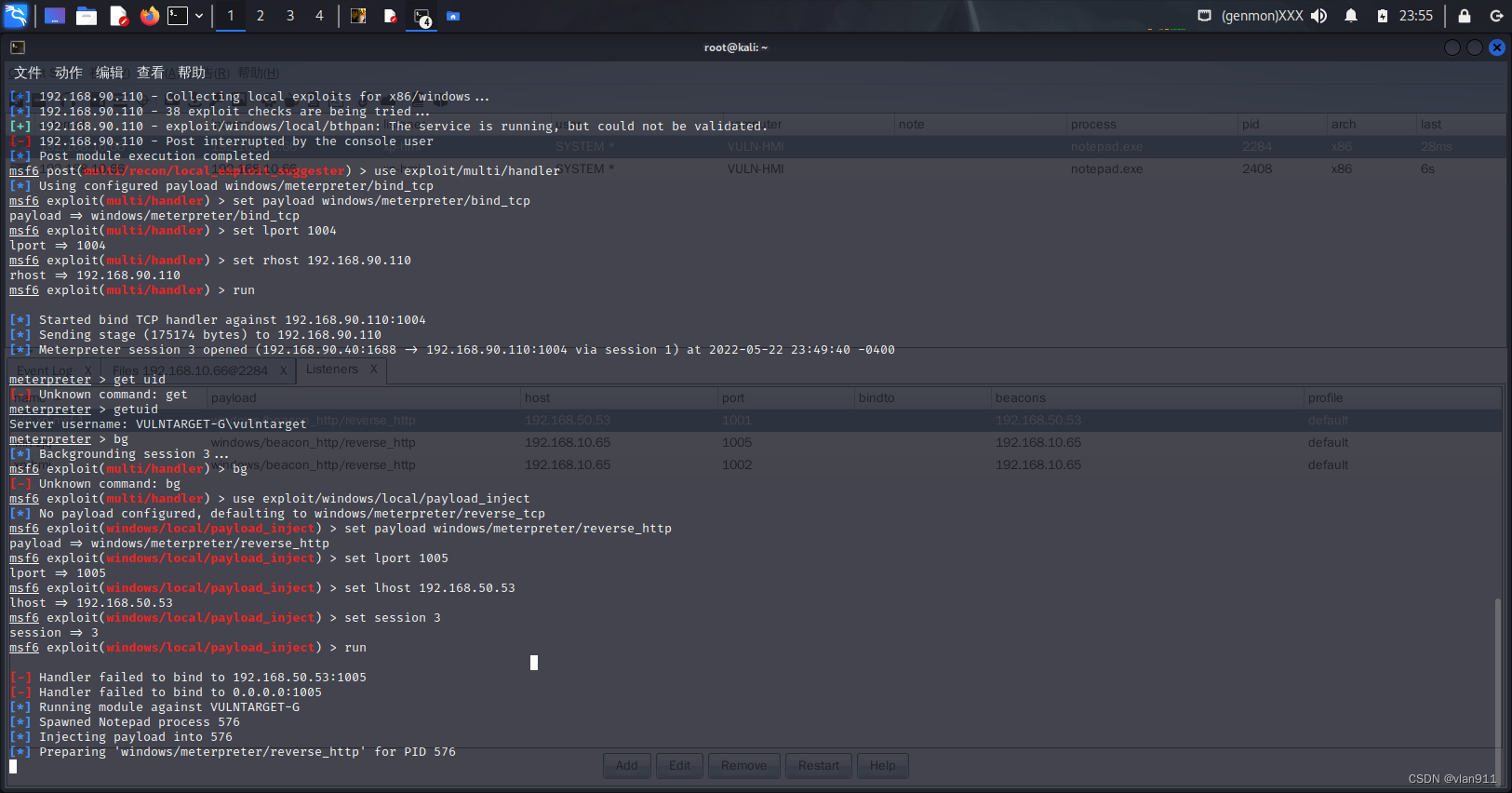Switch to the Listeners tab in the background window
1512x793 pixels.
[x=332, y=370]
